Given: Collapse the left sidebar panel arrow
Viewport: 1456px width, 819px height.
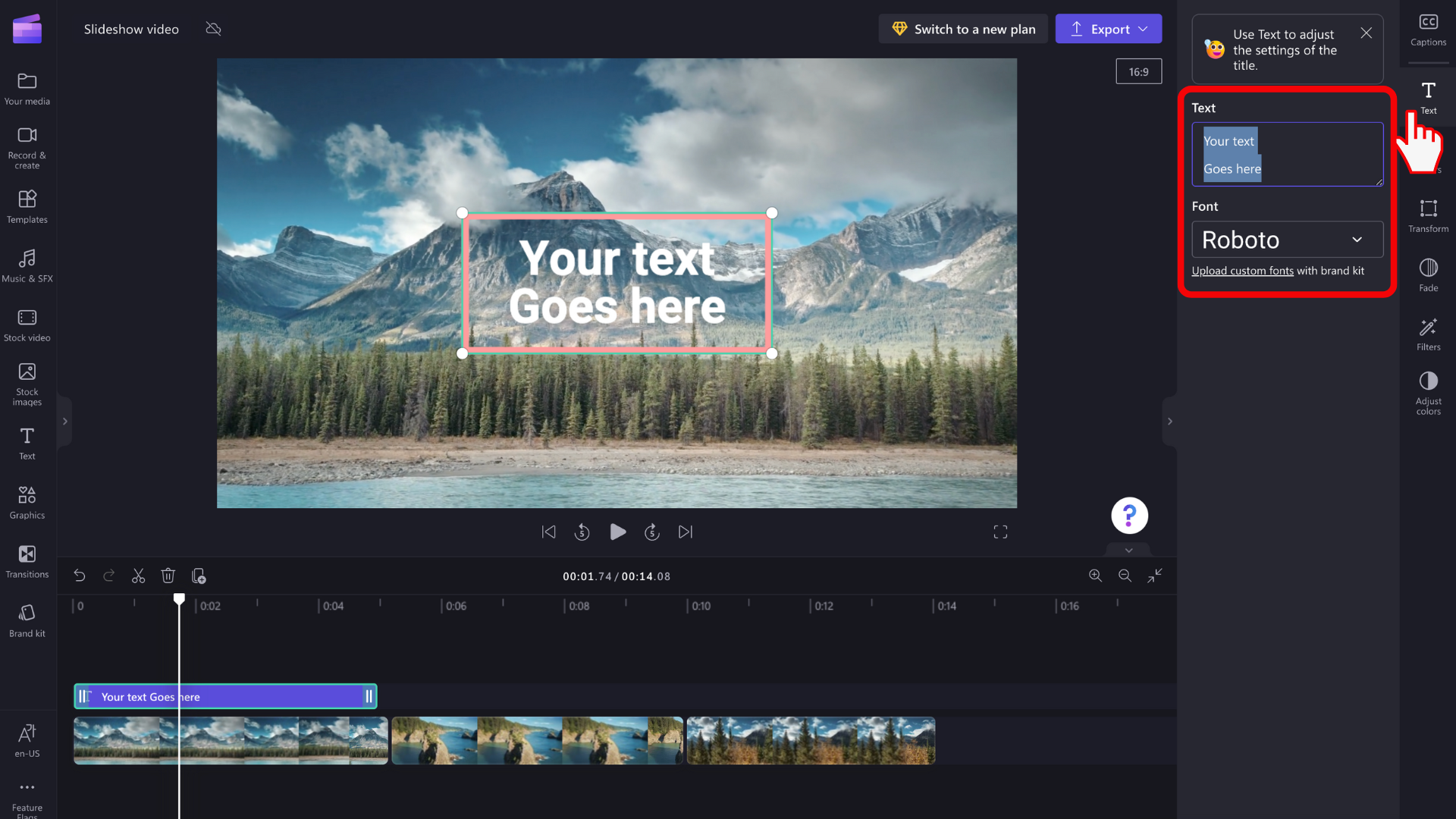Looking at the screenshot, I should (64, 422).
